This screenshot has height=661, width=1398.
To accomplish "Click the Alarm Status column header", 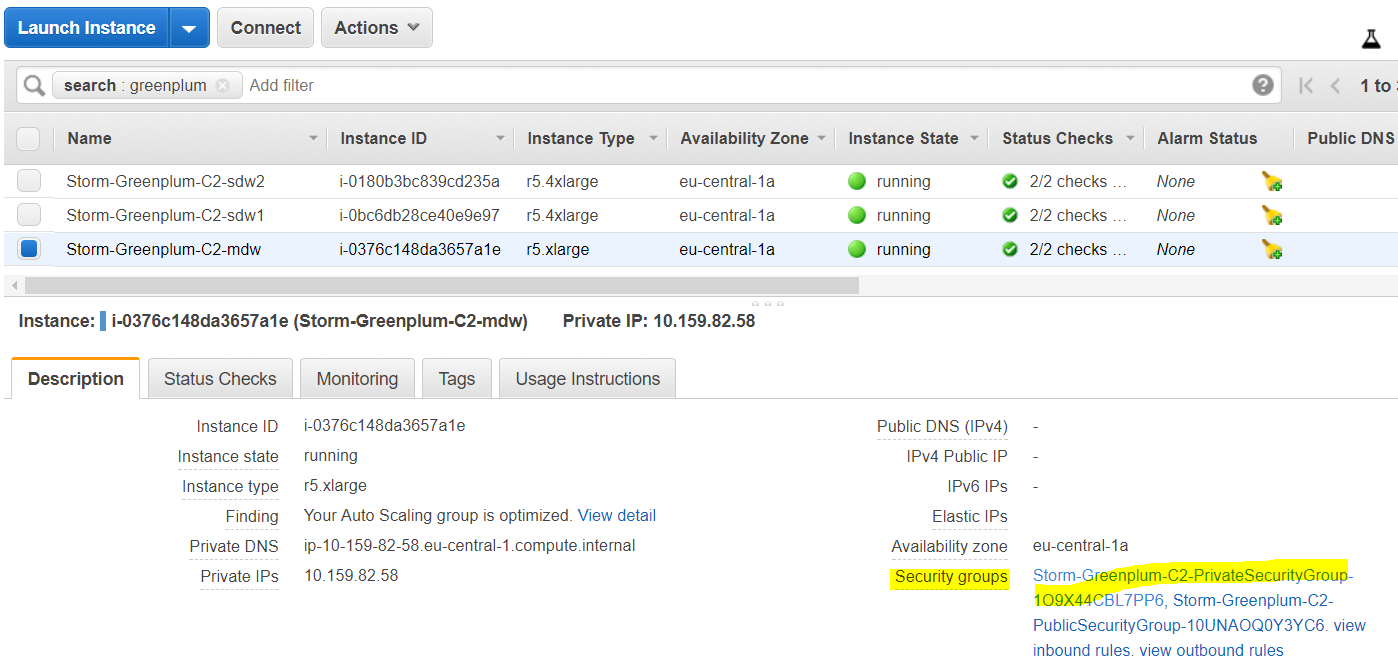I will click(x=1207, y=138).
